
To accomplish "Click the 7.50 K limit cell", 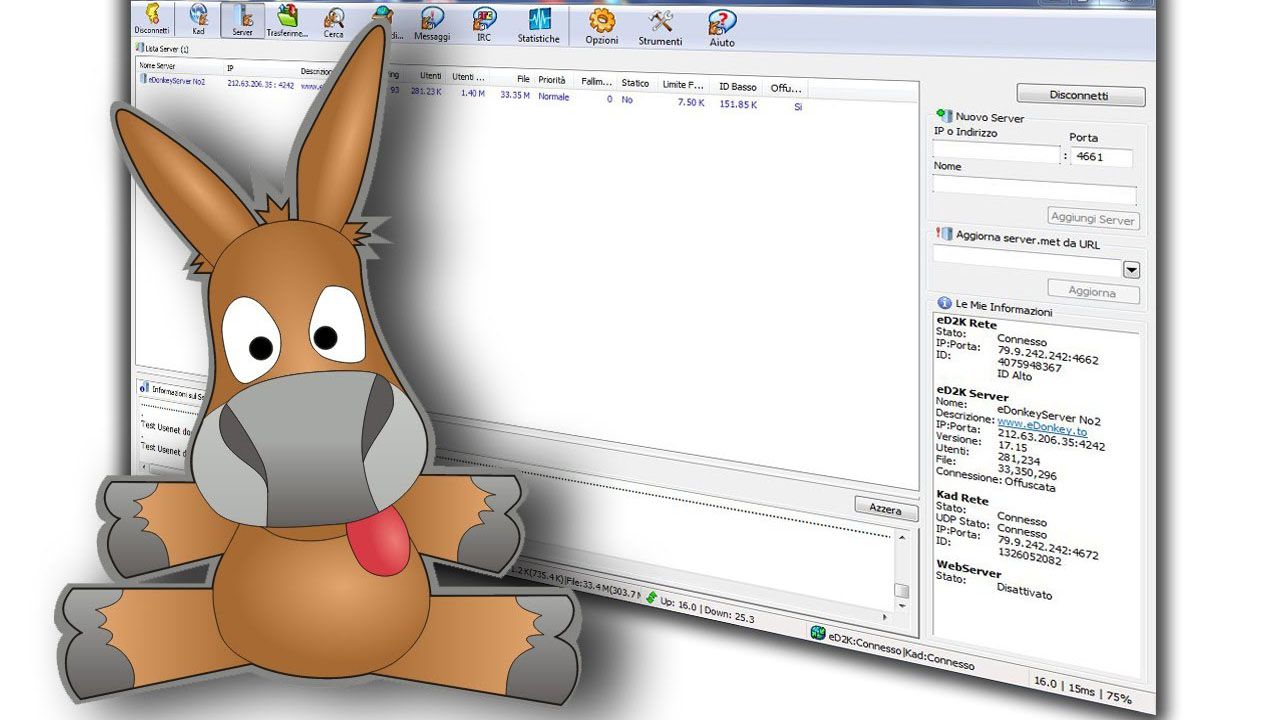I will coord(691,101).
